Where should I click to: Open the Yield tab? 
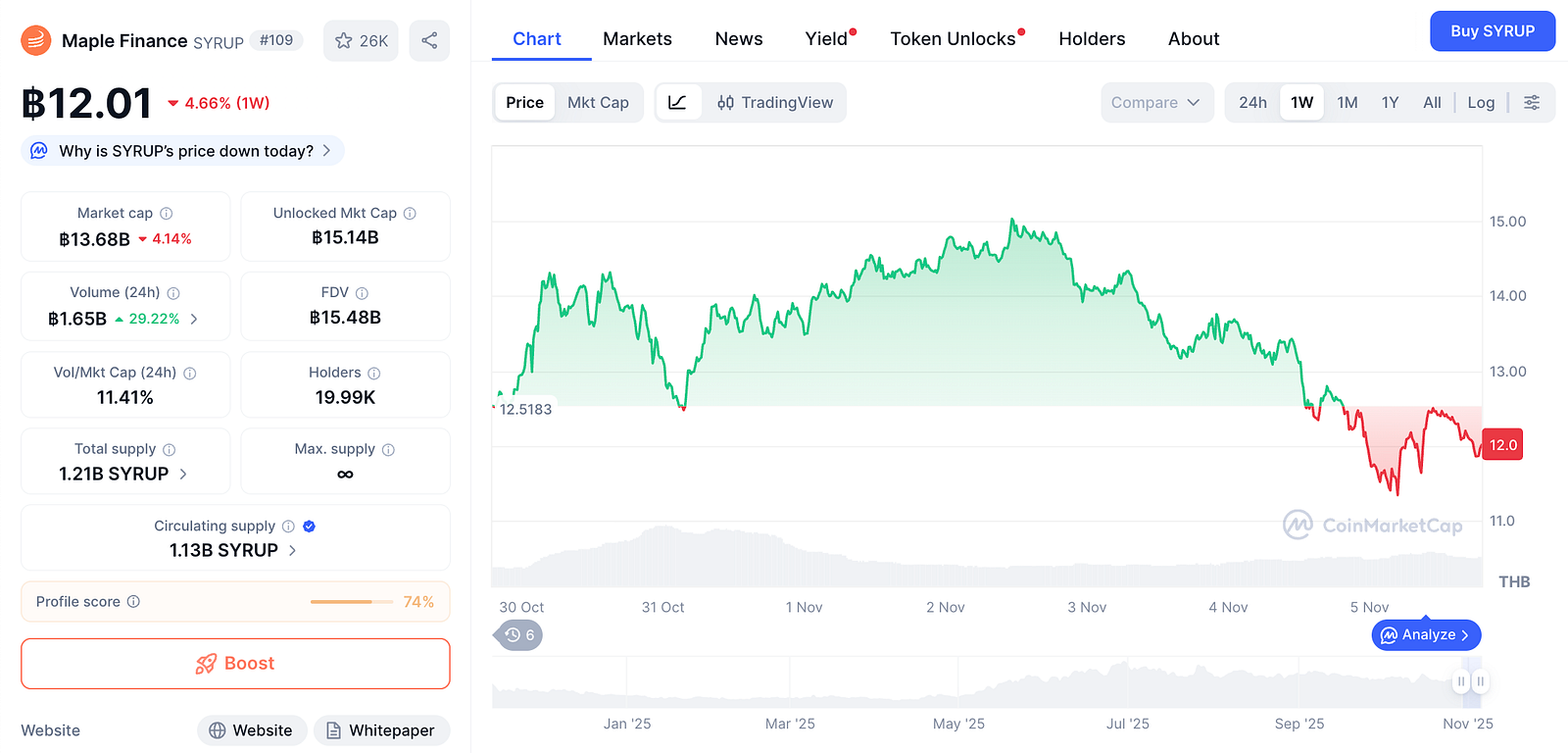[826, 39]
